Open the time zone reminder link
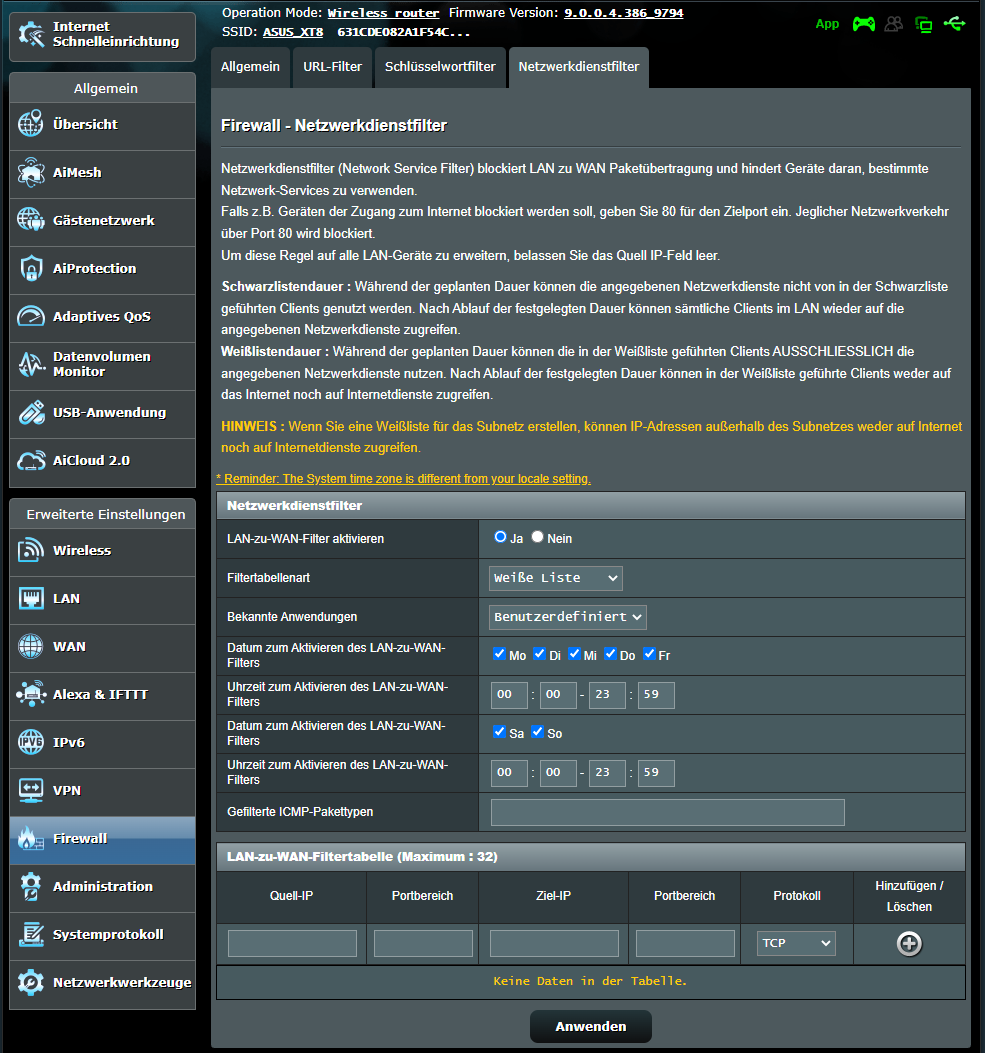 [404, 479]
